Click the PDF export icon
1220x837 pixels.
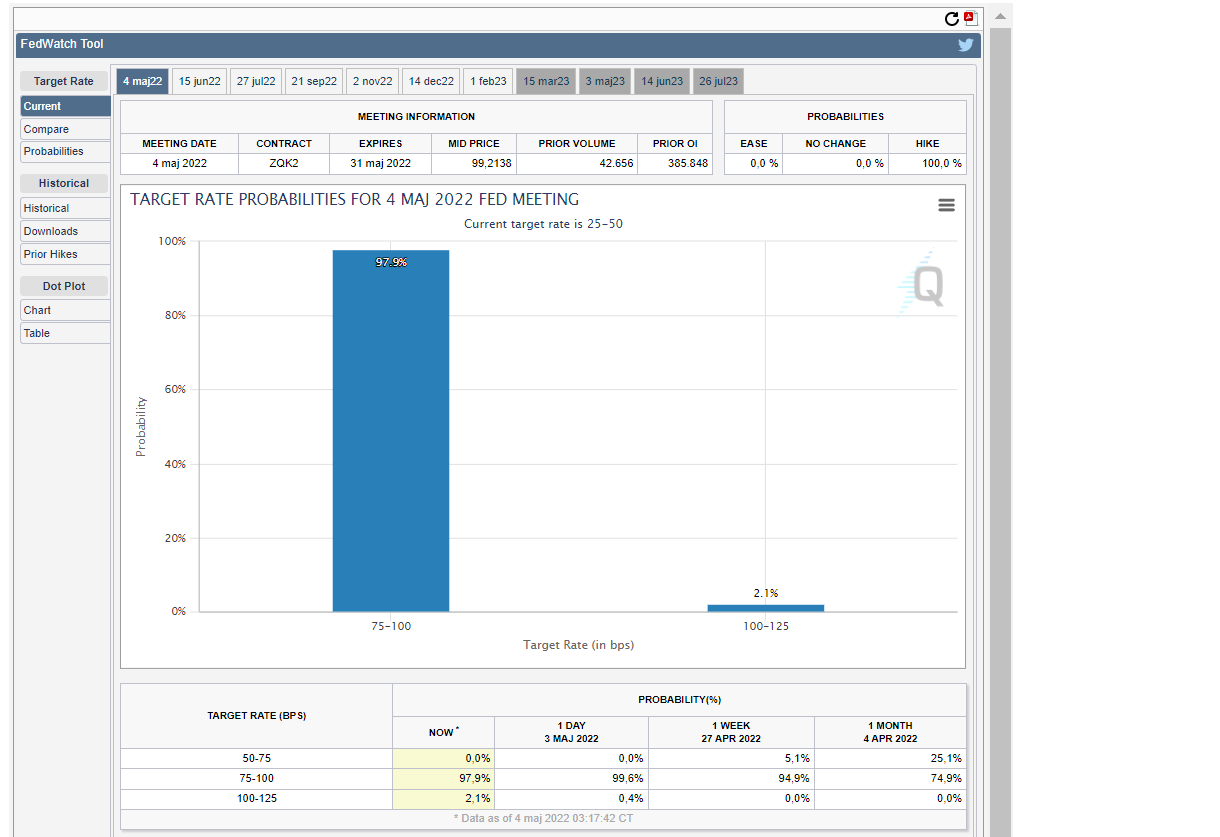click(x=969, y=18)
